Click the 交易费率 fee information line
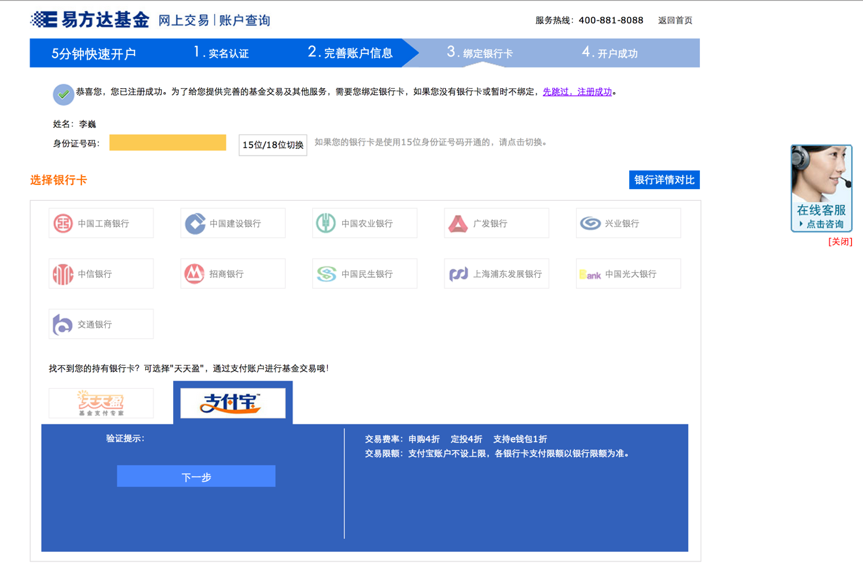The height and width of the screenshot is (565, 863). point(456,439)
